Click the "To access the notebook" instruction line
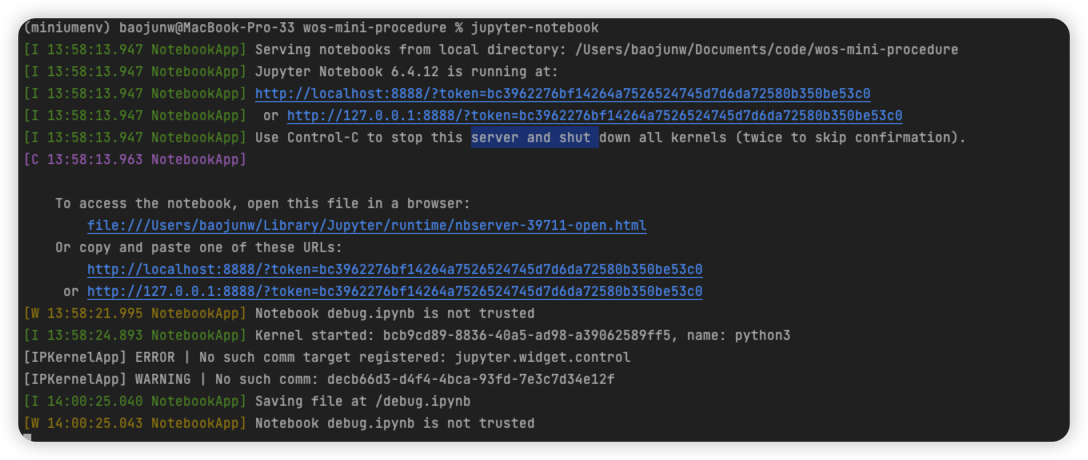The width and height of the screenshot is (1088, 460). (x=263, y=204)
